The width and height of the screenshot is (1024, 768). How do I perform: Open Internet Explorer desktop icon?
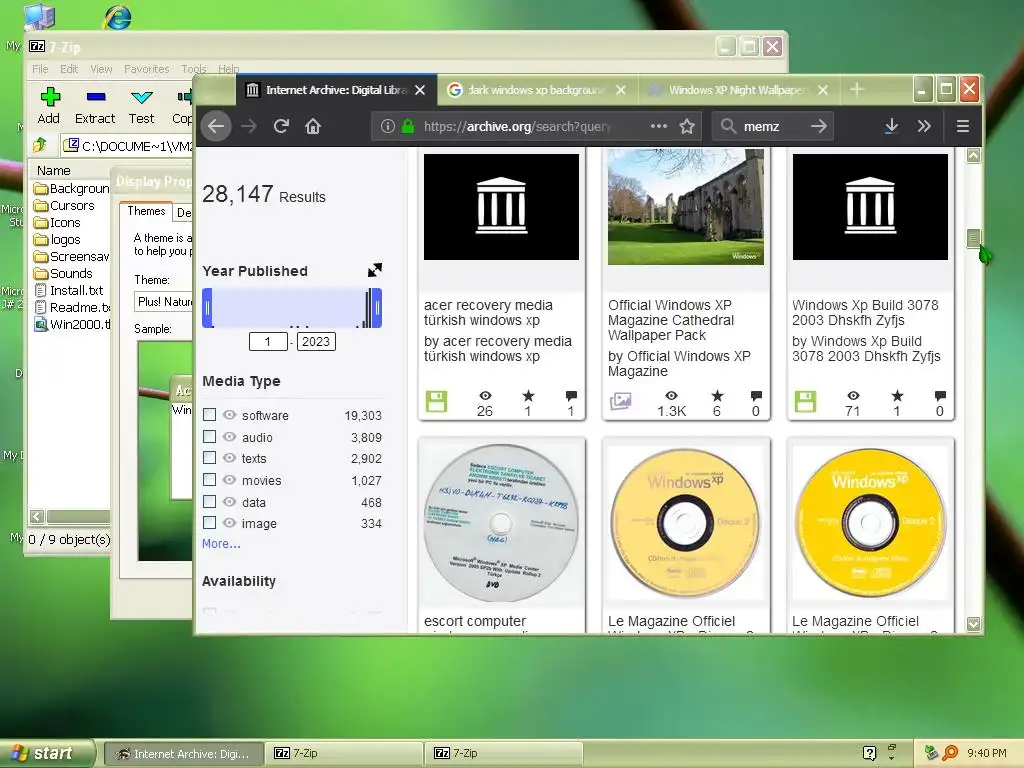pos(117,16)
